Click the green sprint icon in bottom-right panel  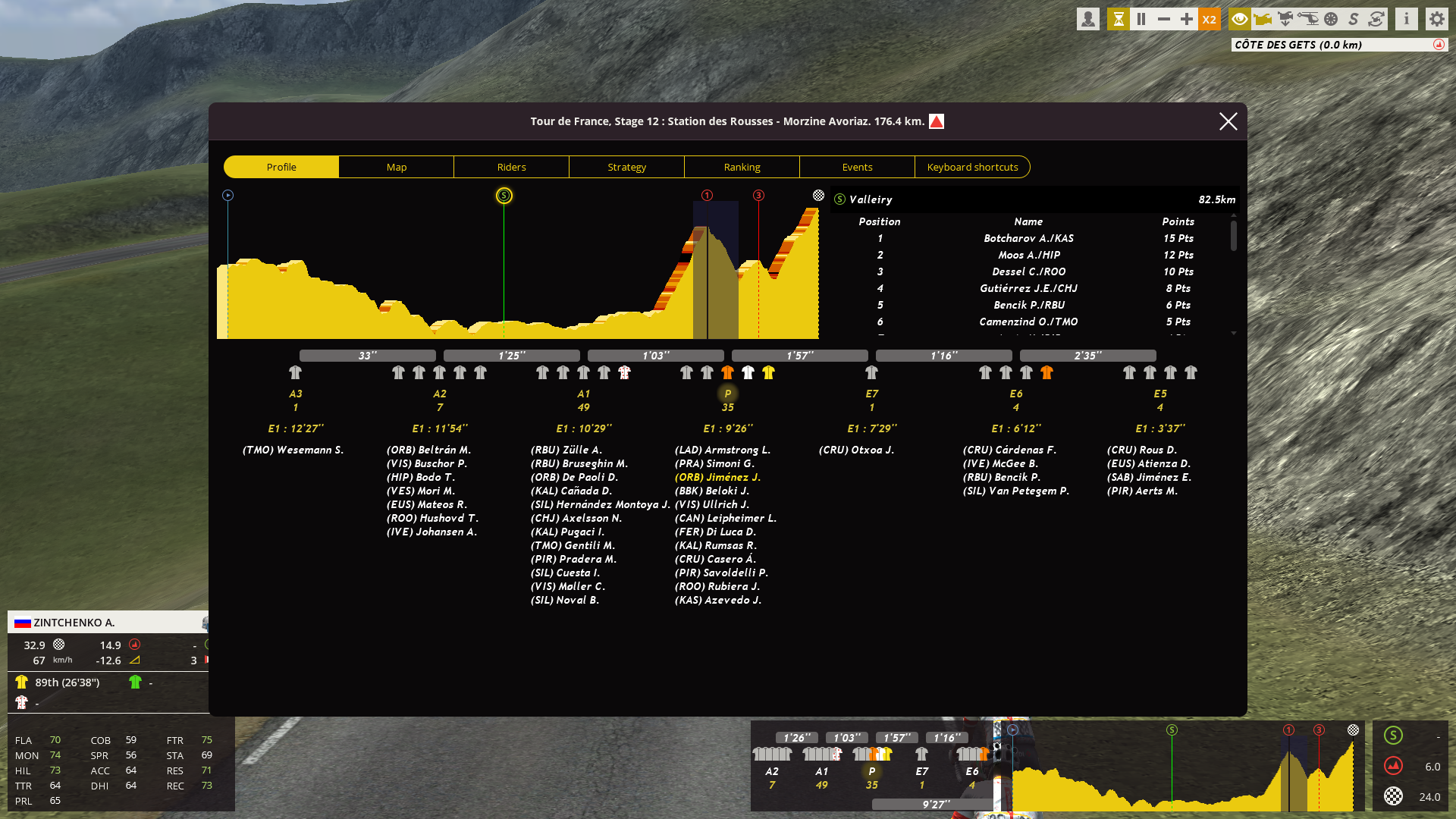[x=1394, y=736]
